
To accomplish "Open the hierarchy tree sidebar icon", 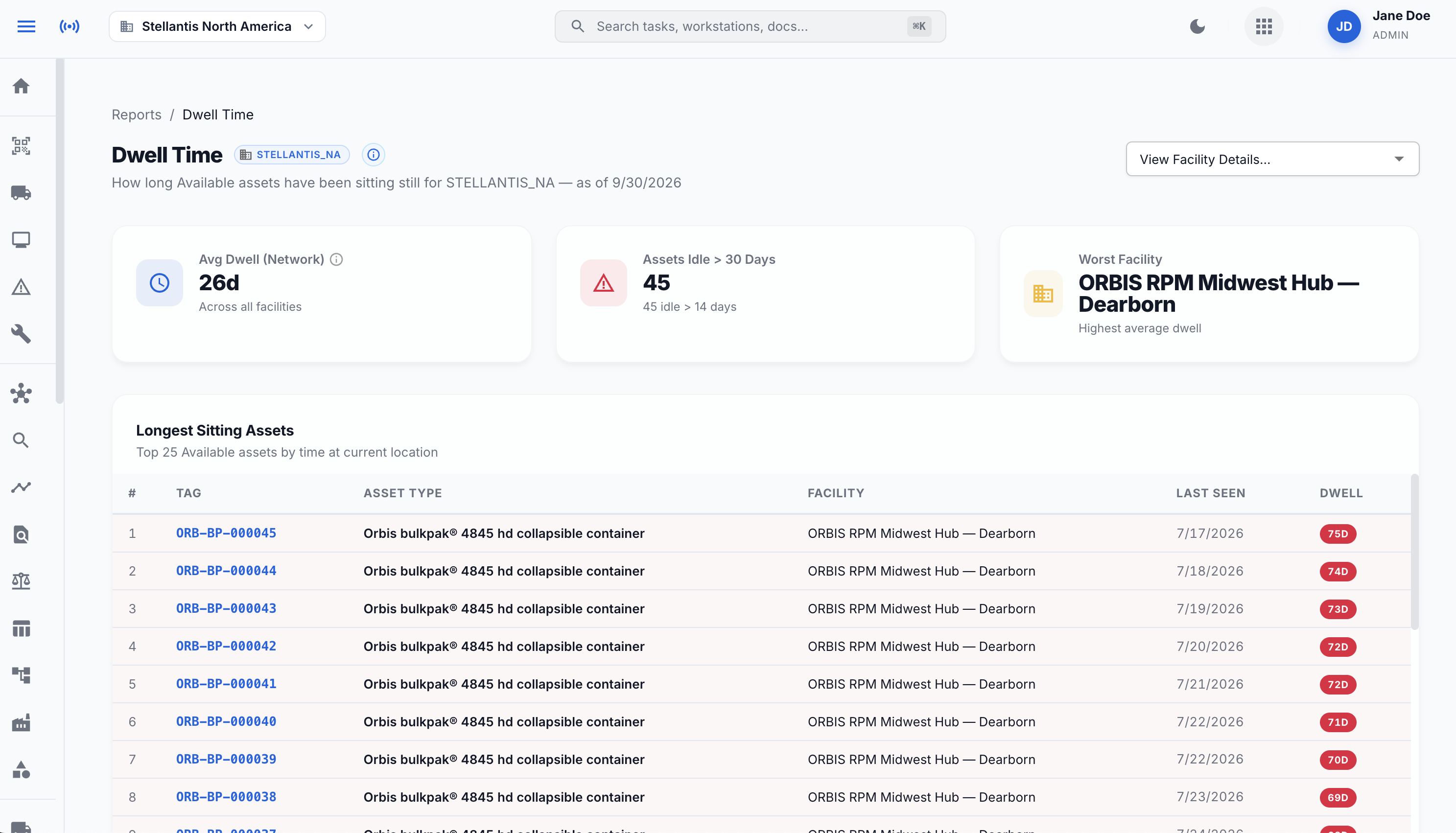I will [x=21, y=676].
